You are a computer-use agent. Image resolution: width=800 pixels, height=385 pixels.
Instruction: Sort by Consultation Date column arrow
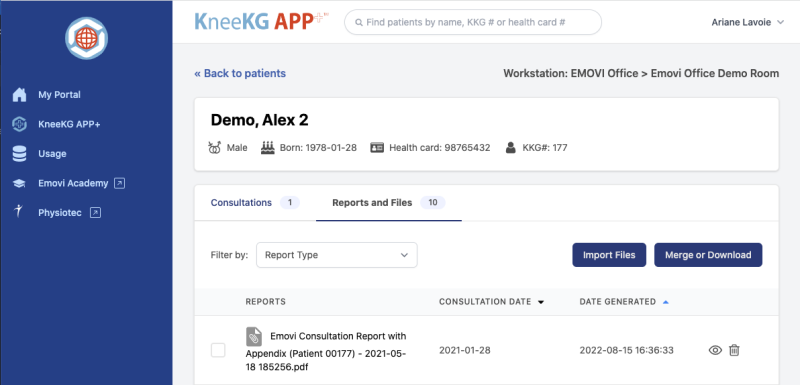(x=541, y=302)
